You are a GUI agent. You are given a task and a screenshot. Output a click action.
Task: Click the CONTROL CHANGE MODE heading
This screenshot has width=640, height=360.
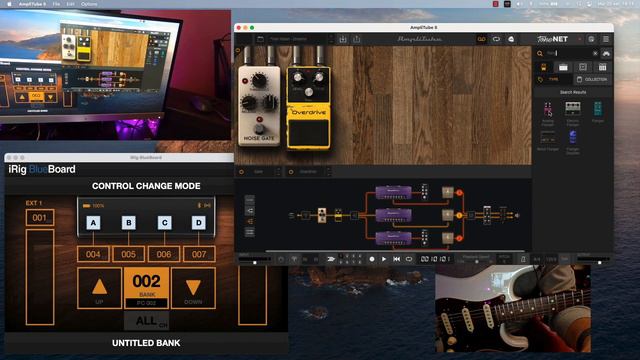pos(146,186)
